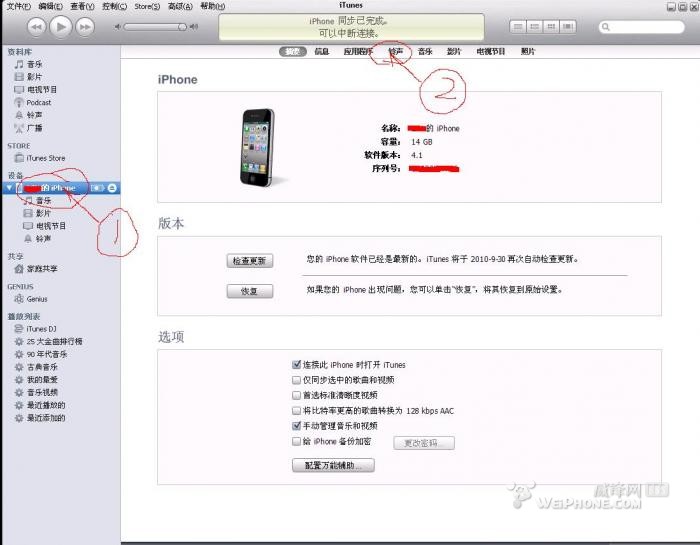Click the 更改密码 button
Screen dimensions: 700x545
tap(424, 443)
